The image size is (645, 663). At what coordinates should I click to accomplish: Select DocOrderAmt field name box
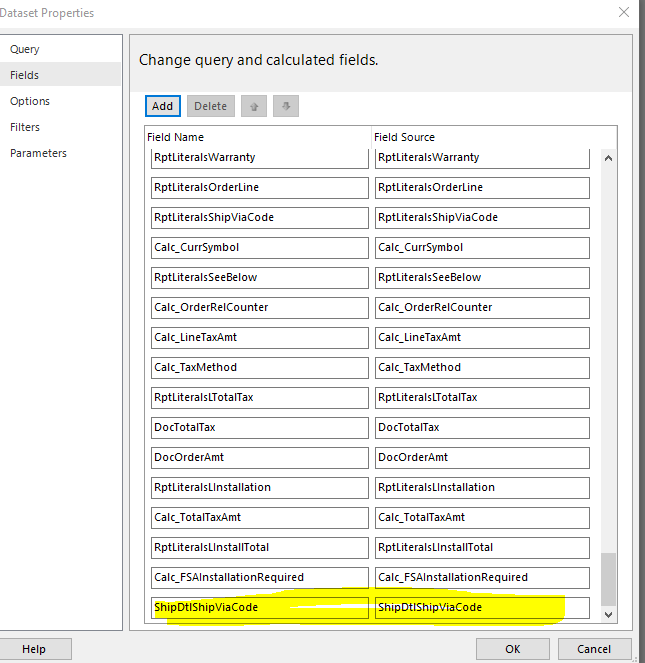(x=260, y=458)
